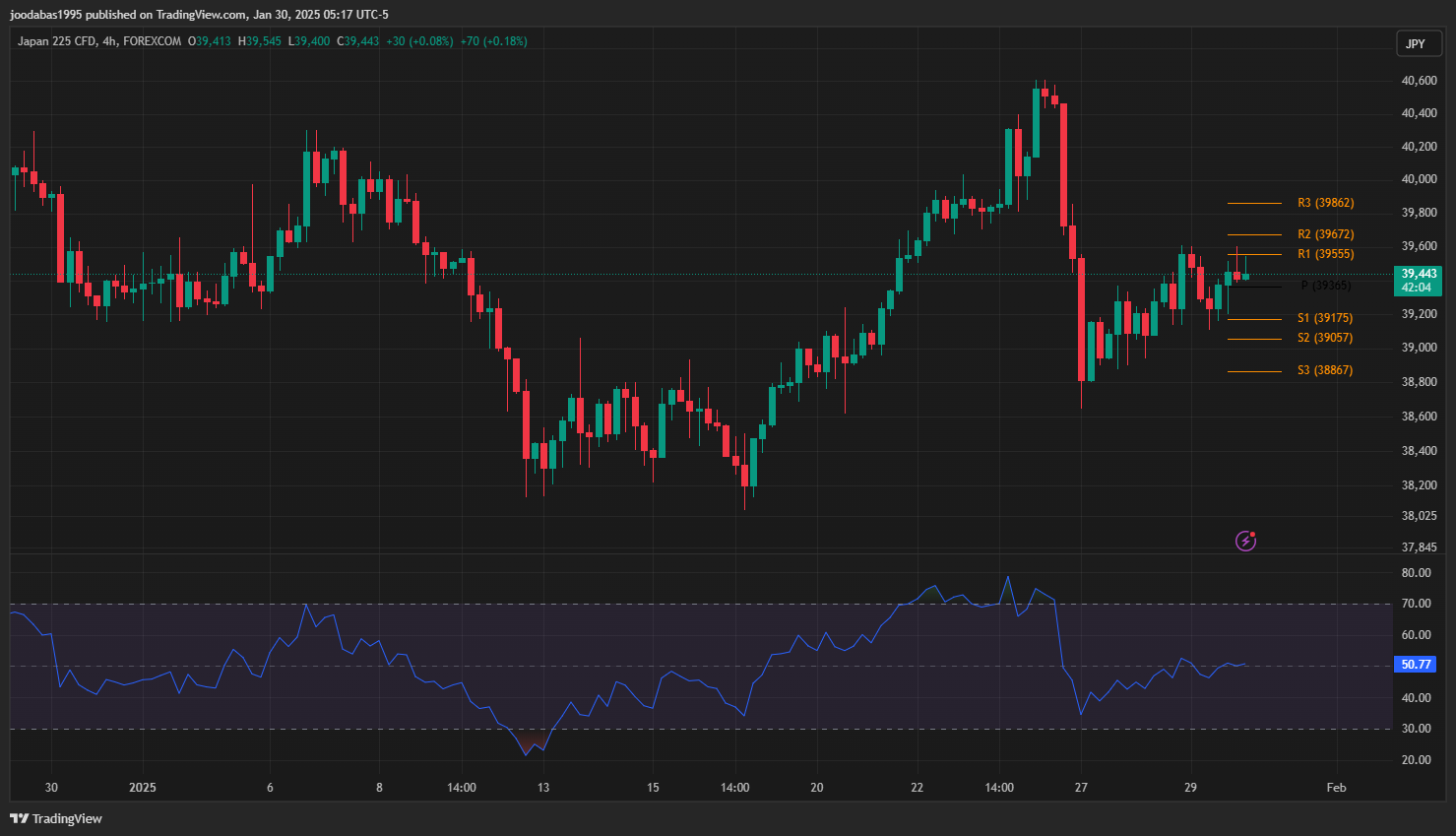The height and width of the screenshot is (836, 1456).
Task: Click the 27 date label on time axis
Action: coord(1081,788)
